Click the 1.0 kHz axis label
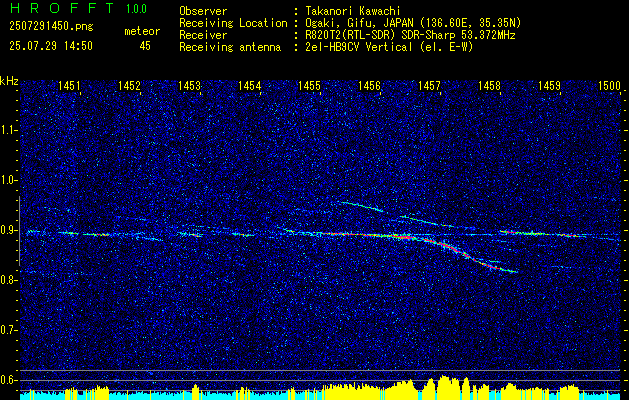 tap(8, 181)
